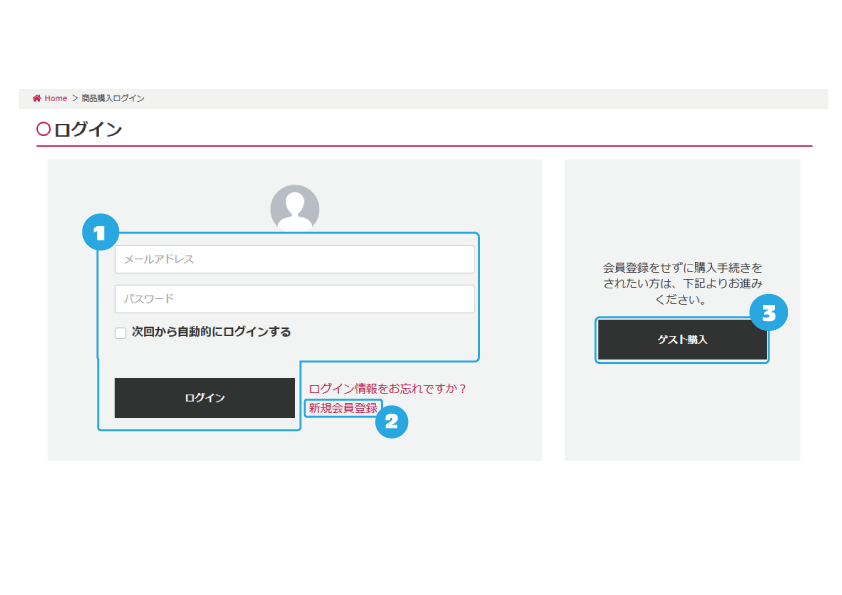This screenshot has height=595, width=842.
Task: Click the pink circle icon beside ログイン heading
Action: coord(43,129)
